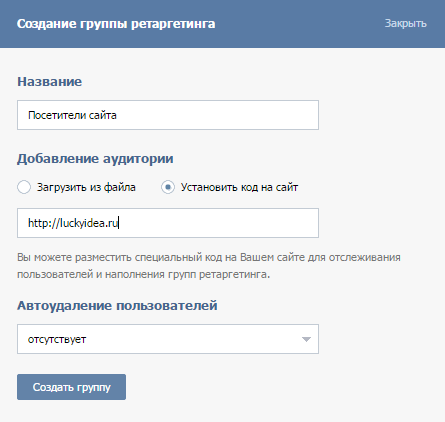This screenshot has width=445, height=422.
Task: Click the http://luckyidea.ru text in the URL field
Action: tap(73, 223)
